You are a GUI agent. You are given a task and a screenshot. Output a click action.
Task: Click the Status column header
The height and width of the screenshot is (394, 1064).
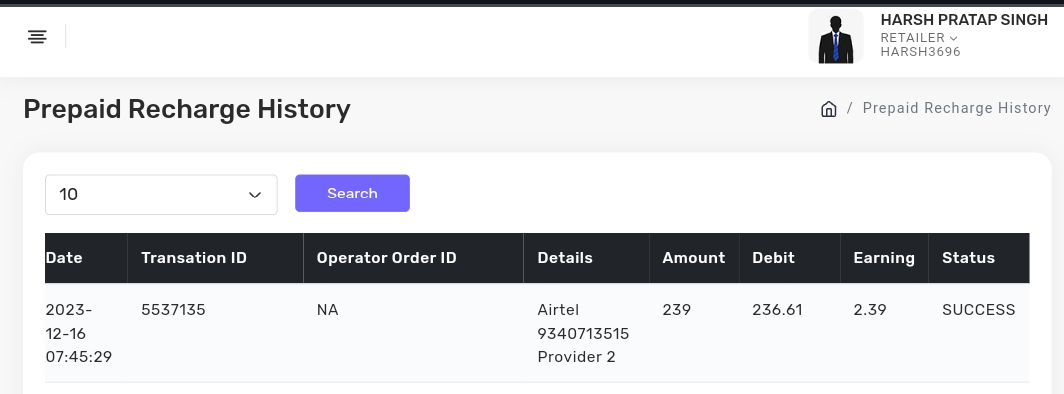pyautogui.click(x=968, y=258)
